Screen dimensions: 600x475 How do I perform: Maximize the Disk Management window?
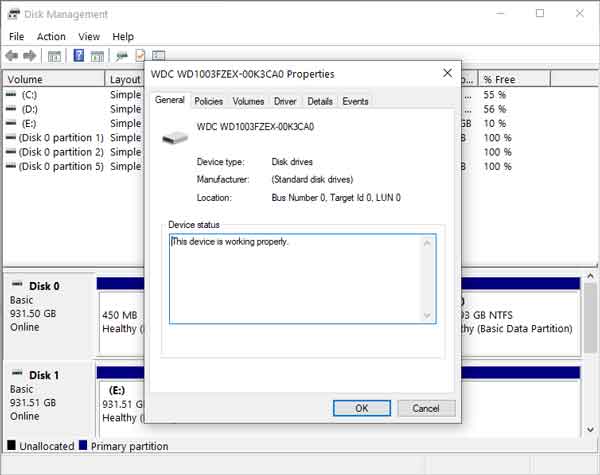pyautogui.click(x=540, y=14)
